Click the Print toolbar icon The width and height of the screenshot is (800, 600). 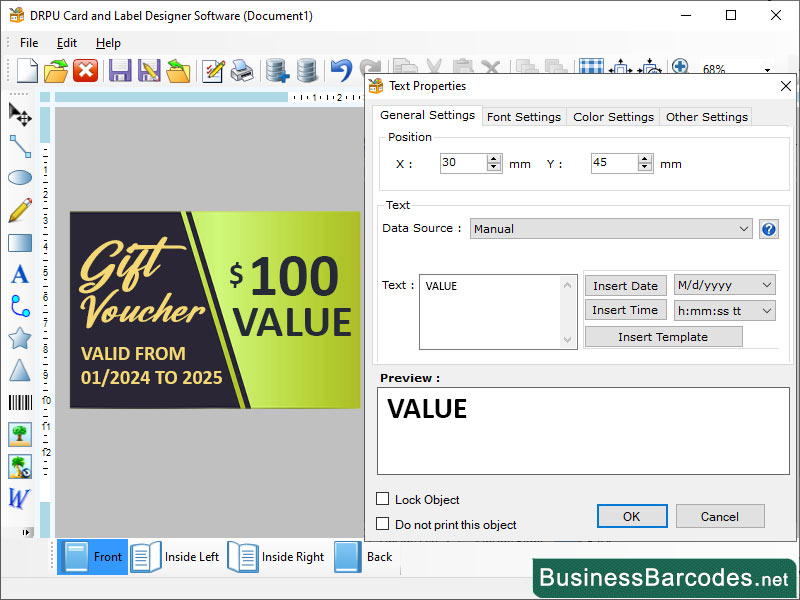pos(244,70)
